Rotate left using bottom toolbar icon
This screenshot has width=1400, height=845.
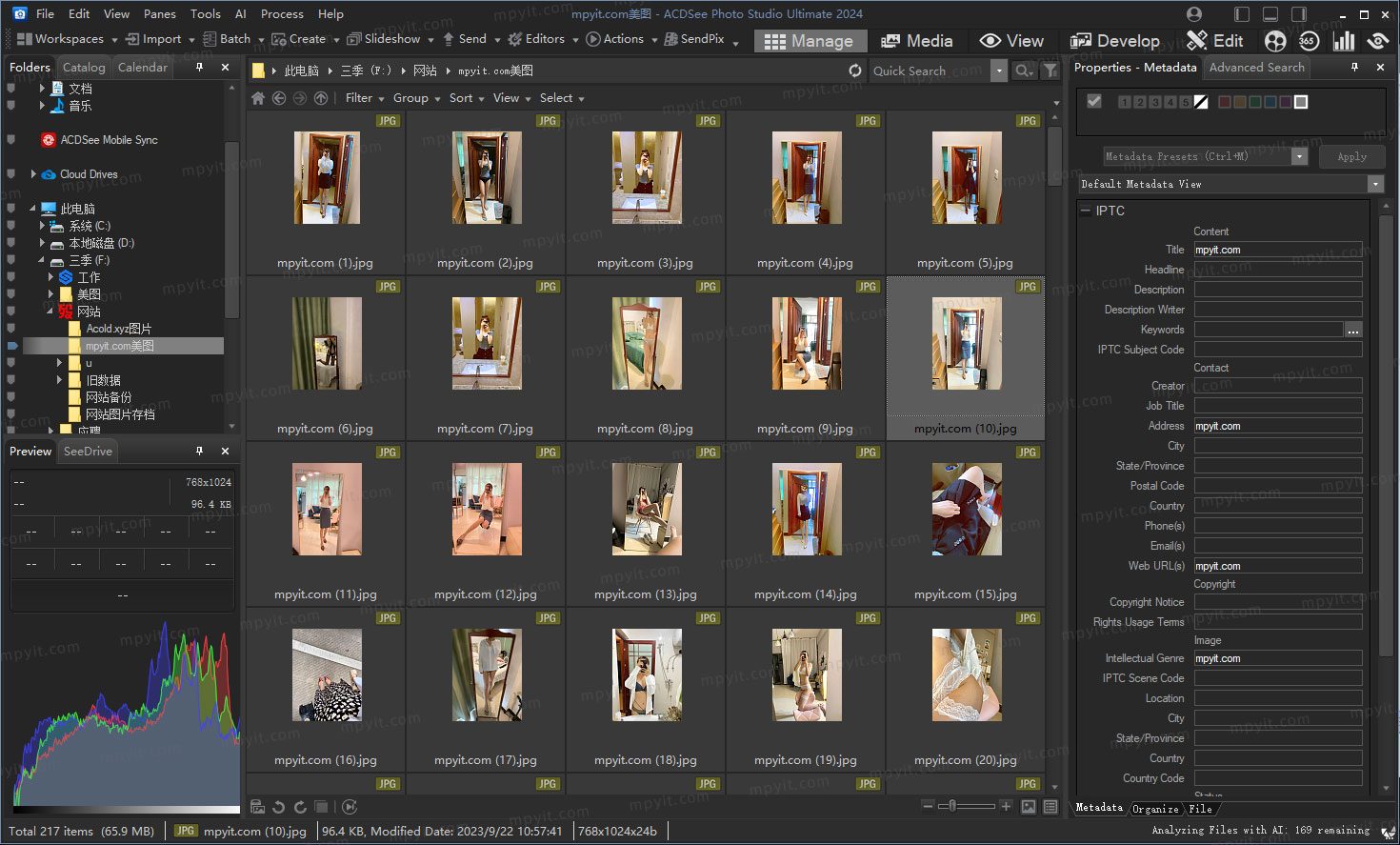pyautogui.click(x=279, y=807)
